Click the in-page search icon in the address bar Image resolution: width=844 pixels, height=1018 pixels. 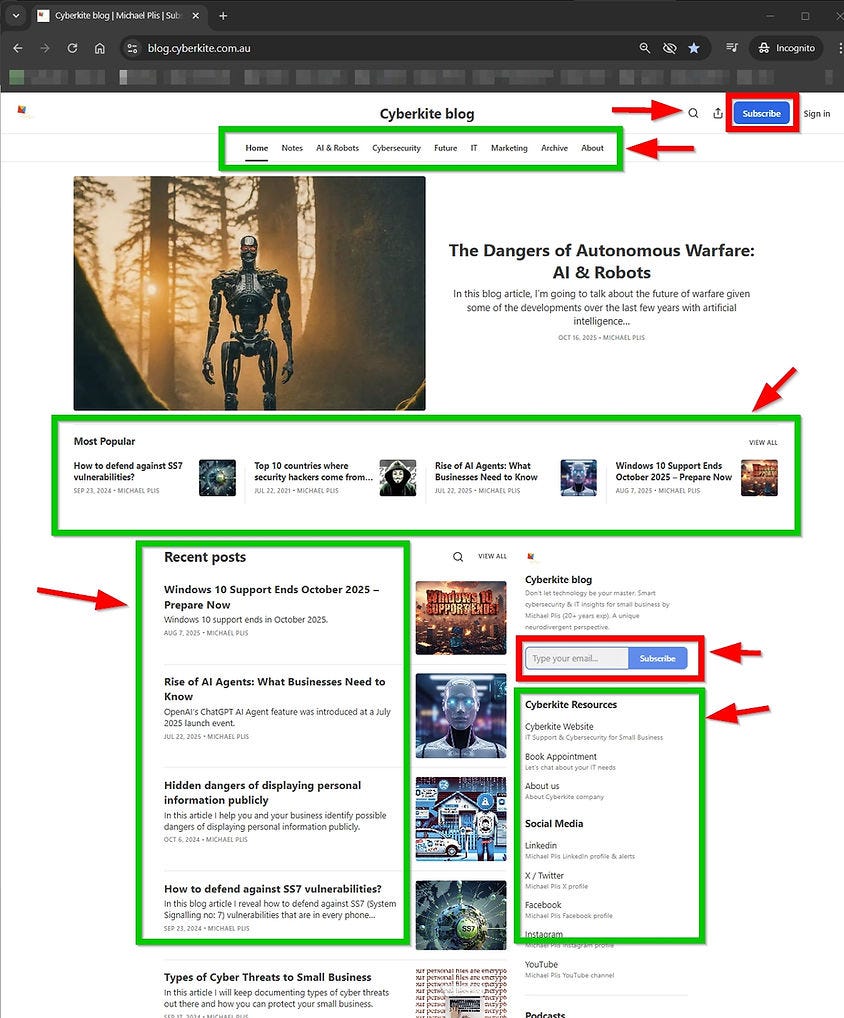[x=643, y=47]
